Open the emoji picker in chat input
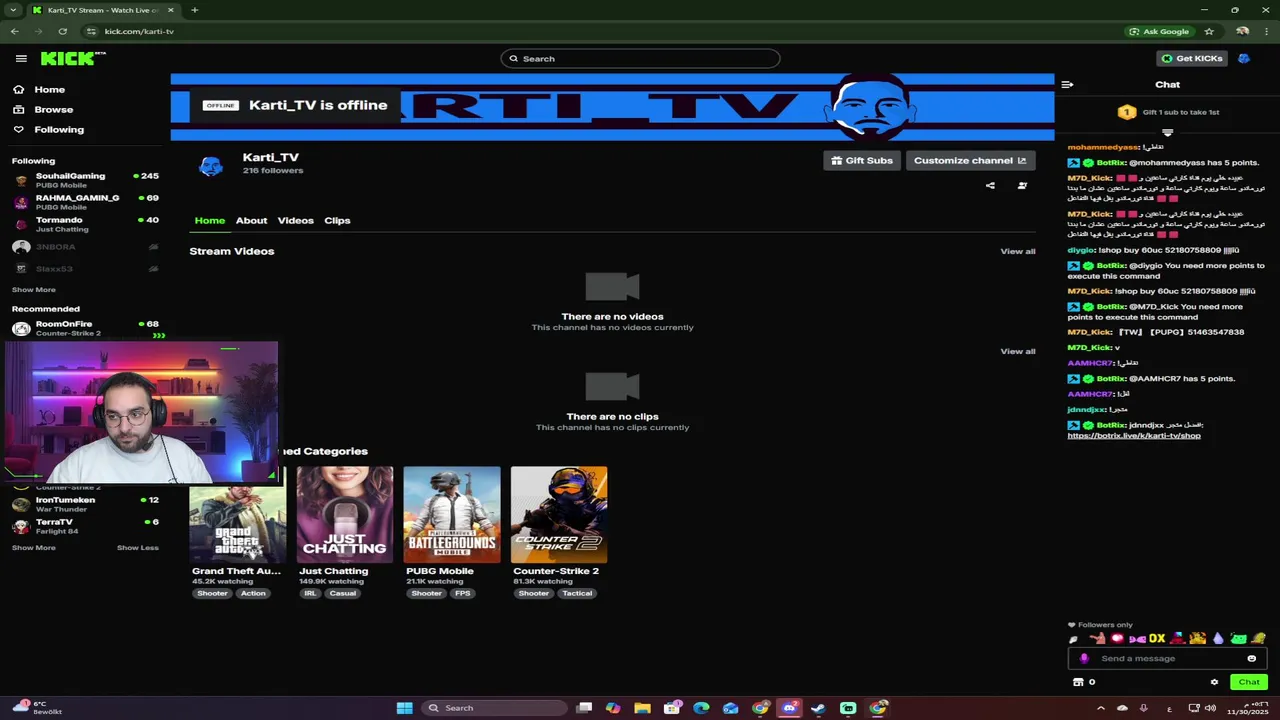Screen dimensions: 1280x720 (1251, 659)
